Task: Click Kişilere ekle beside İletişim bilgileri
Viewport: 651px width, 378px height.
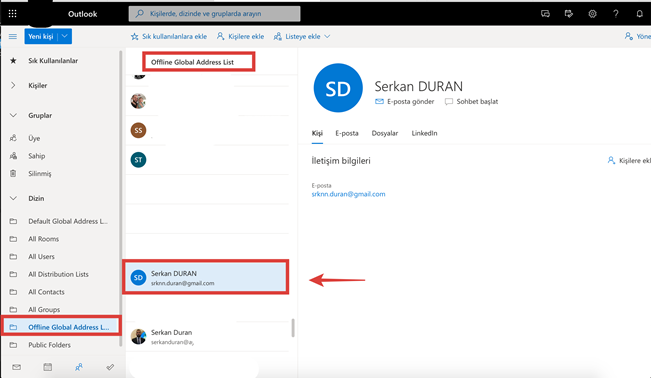Action: 629,160
